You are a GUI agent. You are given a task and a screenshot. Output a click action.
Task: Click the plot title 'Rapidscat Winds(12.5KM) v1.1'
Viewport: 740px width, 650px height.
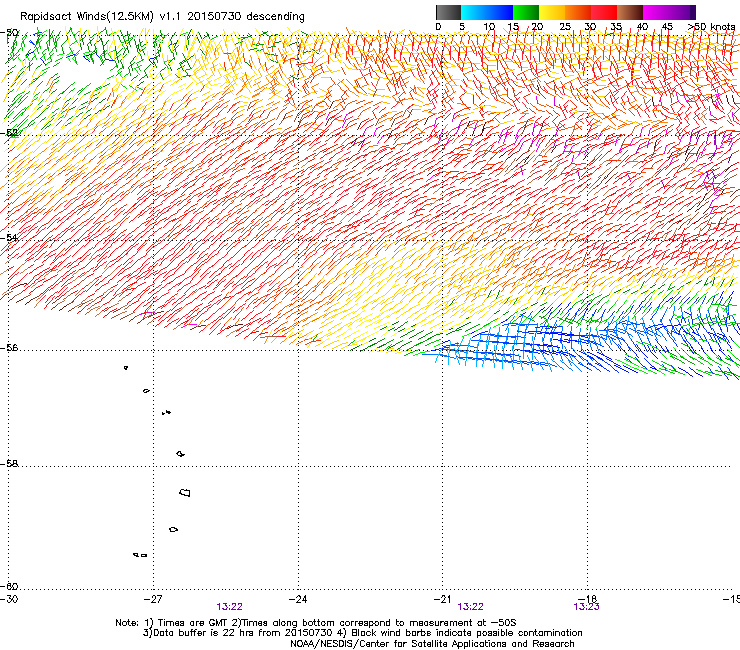tap(101, 16)
